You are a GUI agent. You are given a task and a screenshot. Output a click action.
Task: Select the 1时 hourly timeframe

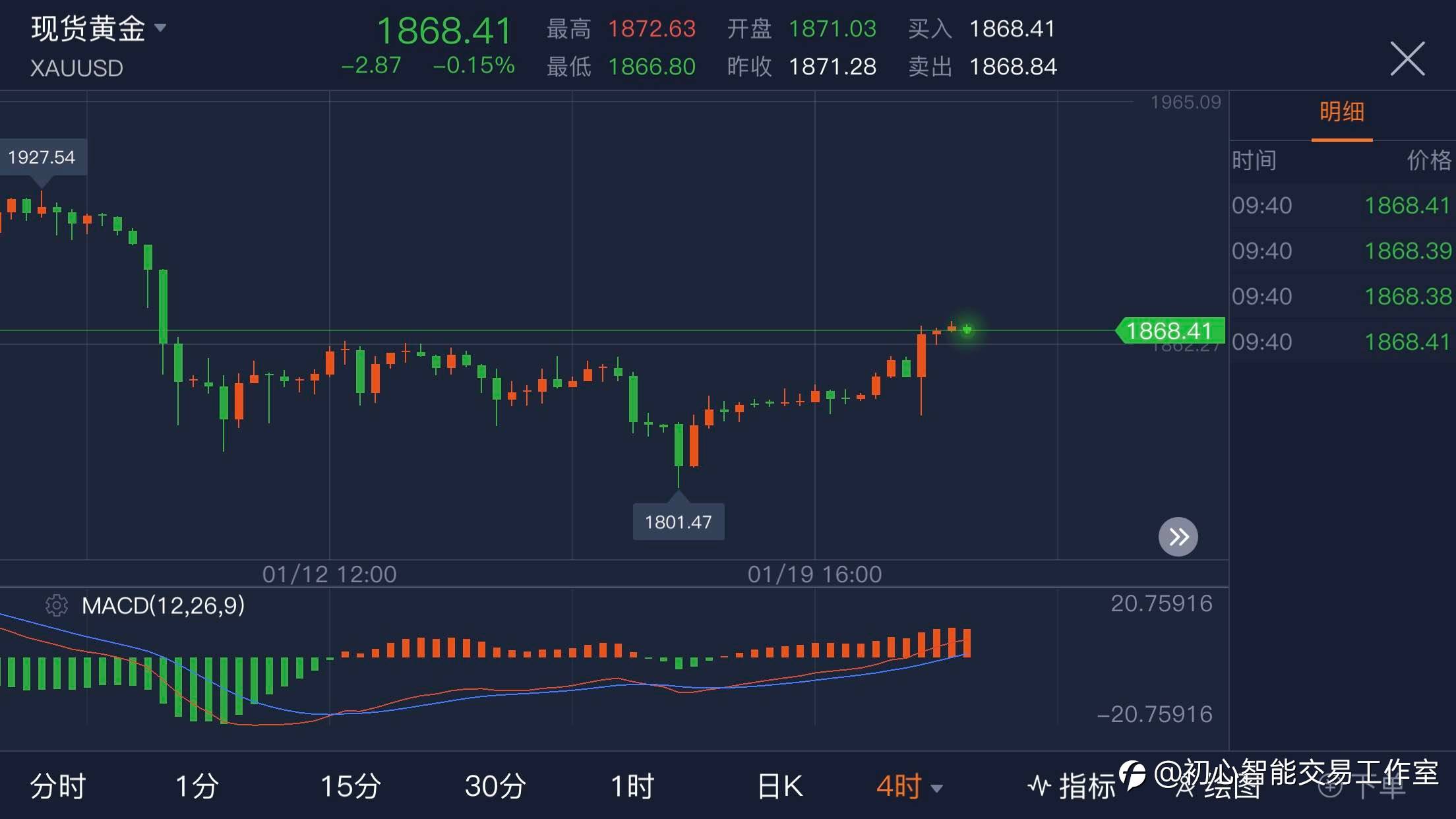pos(632,786)
